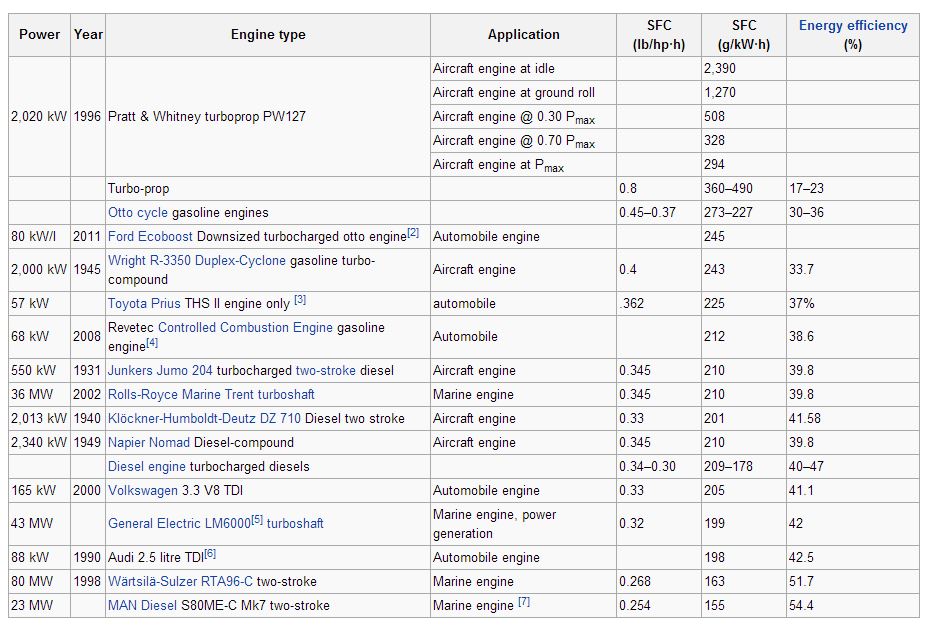Select the 2,390 SFC value
The width and height of the screenshot is (928, 627).
[743, 69]
